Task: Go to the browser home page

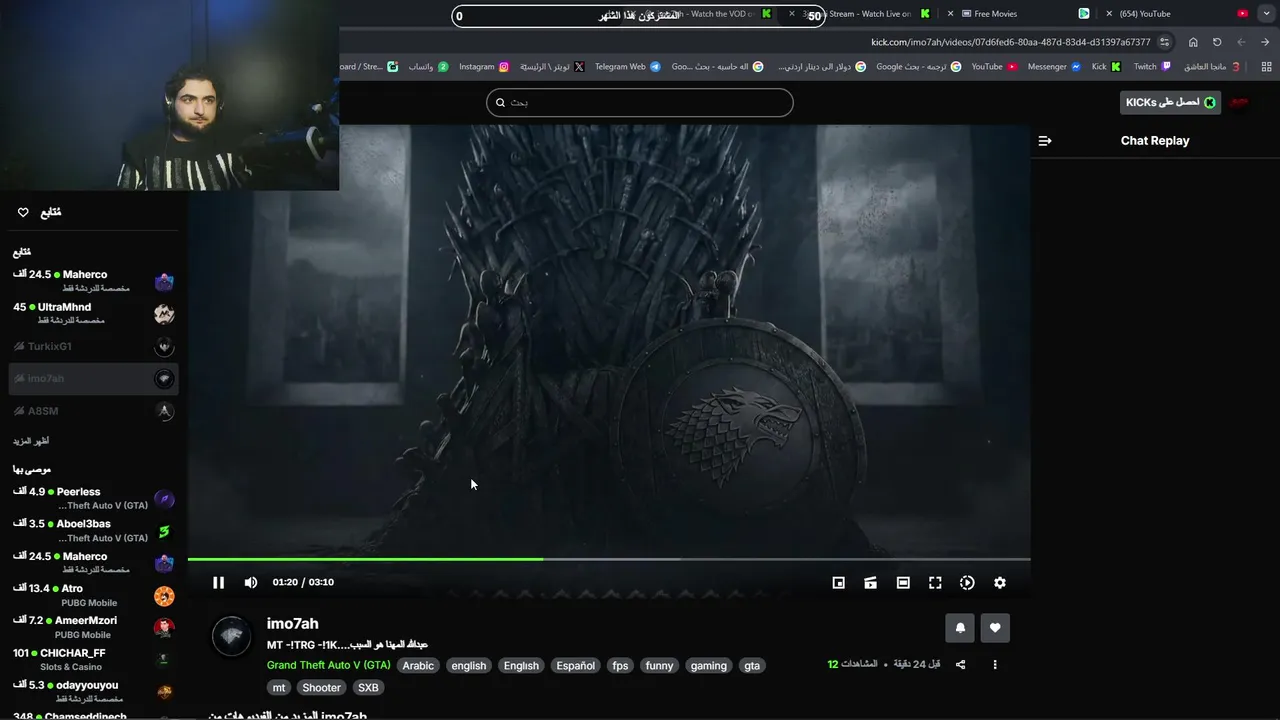Action: [x=1193, y=42]
